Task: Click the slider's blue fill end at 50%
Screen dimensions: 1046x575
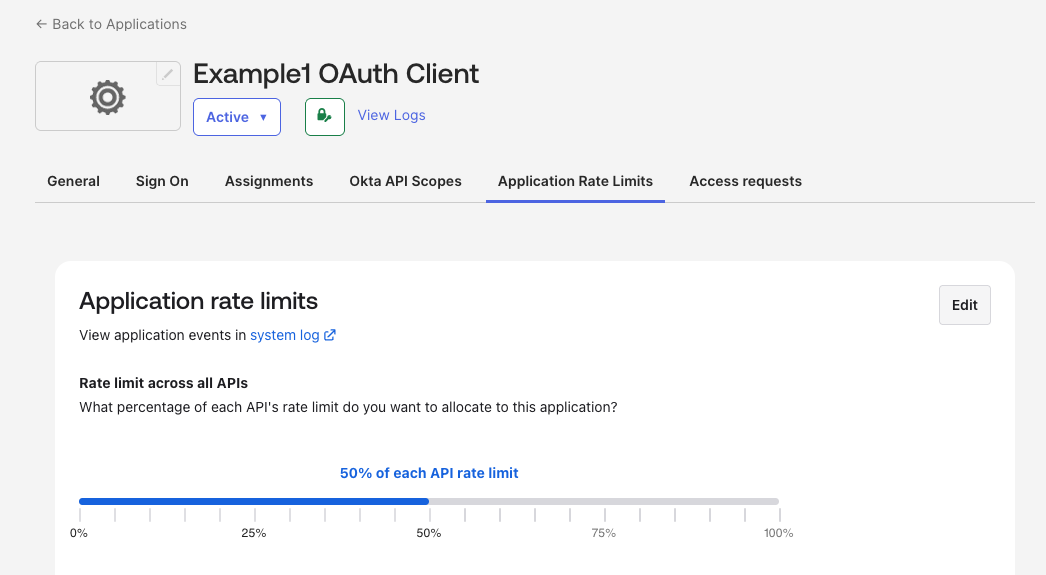Action: (x=429, y=502)
